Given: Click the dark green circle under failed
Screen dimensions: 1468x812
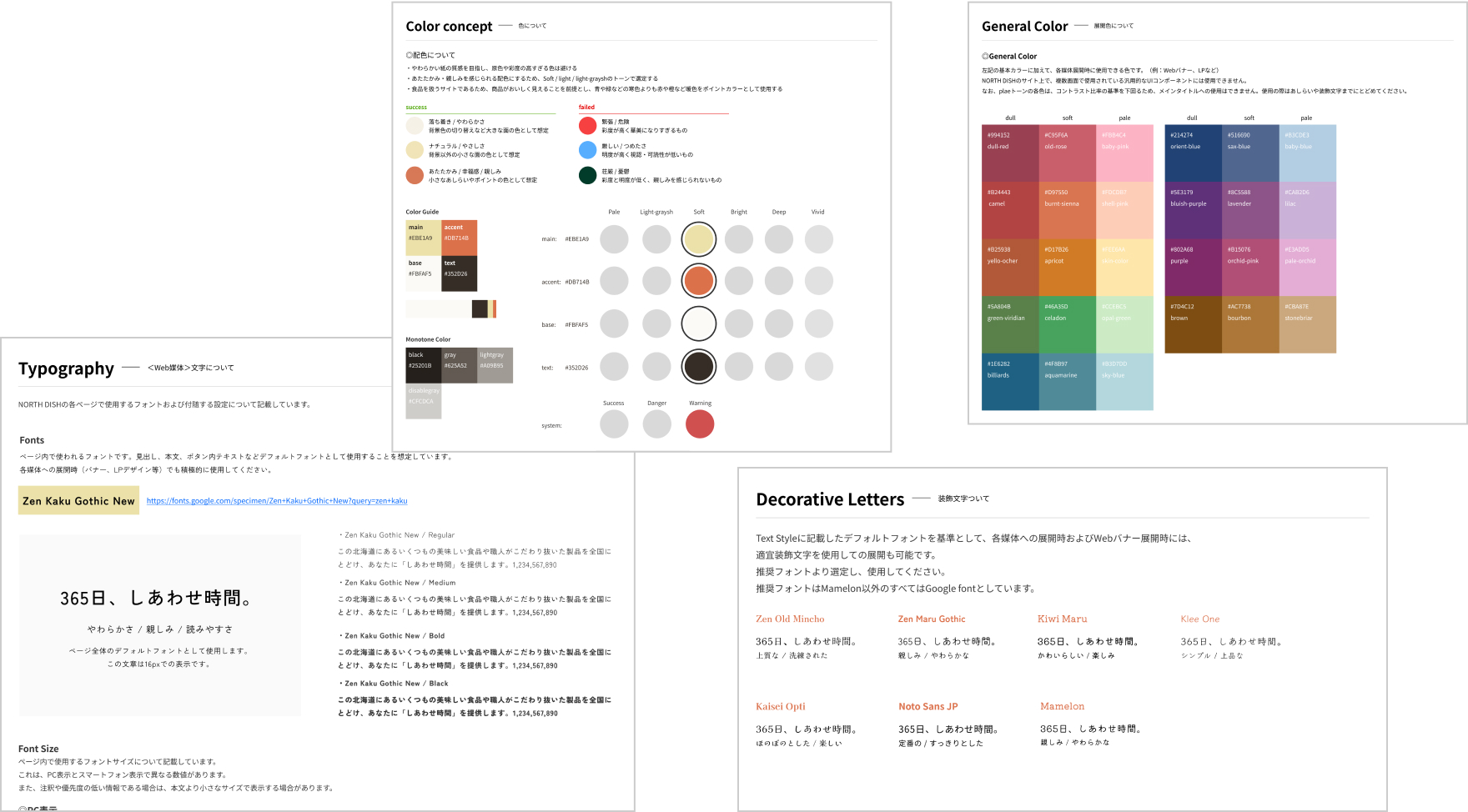Looking at the screenshot, I should pos(588,175).
